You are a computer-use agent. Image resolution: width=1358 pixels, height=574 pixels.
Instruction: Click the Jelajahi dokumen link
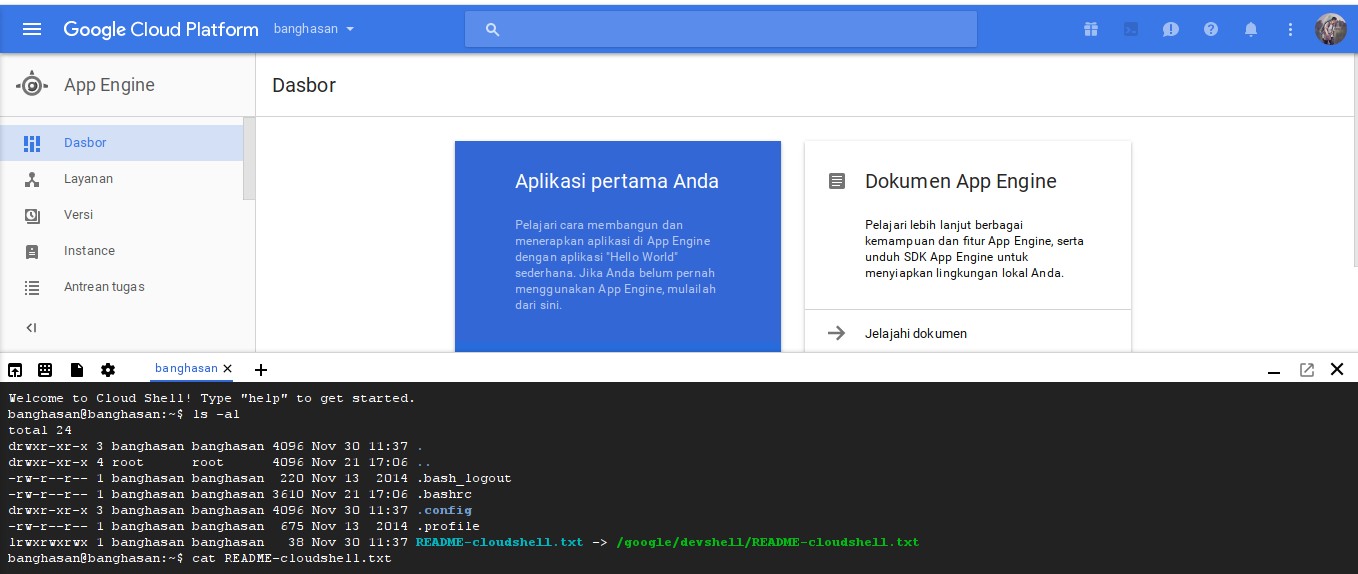click(x=915, y=333)
